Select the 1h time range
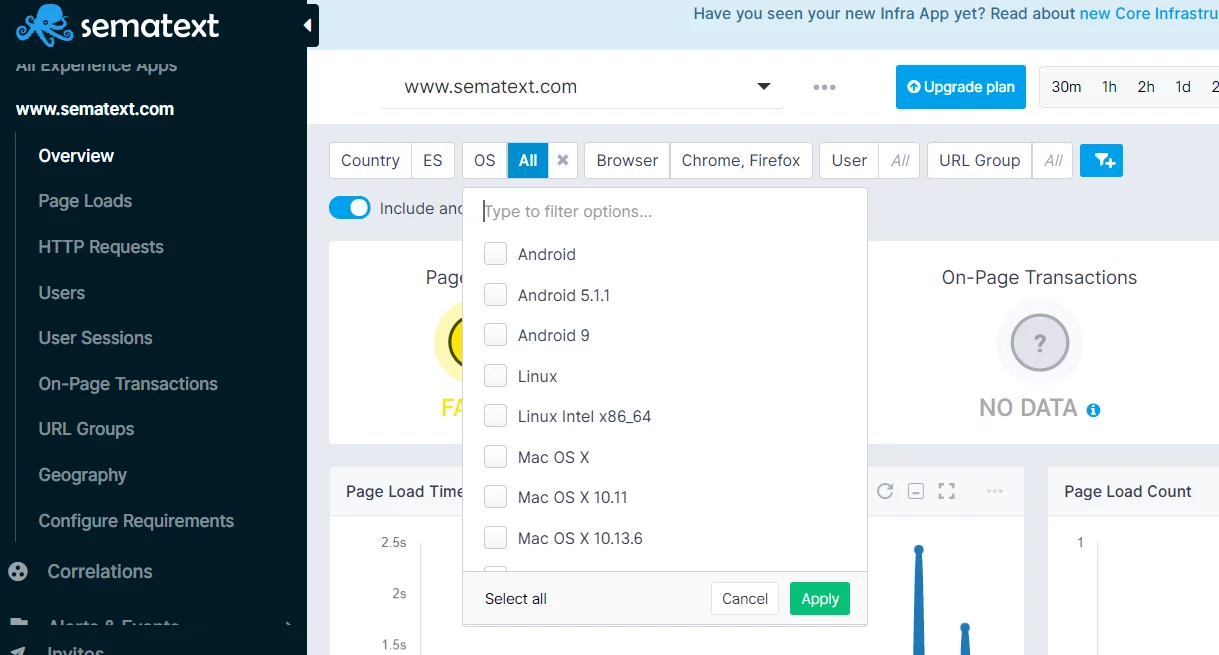 pyautogui.click(x=1110, y=87)
